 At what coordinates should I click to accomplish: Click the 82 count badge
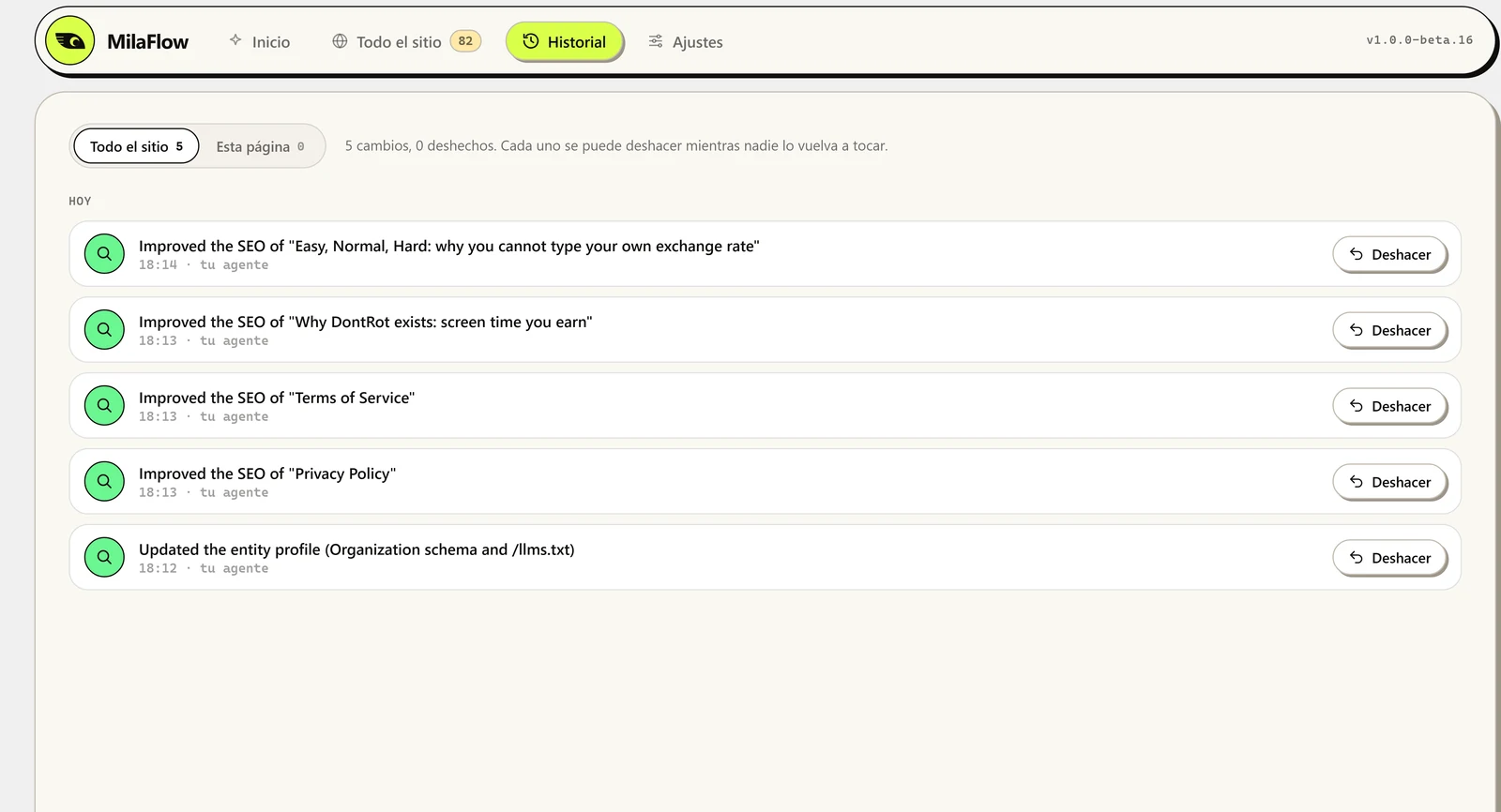coord(465,41)
